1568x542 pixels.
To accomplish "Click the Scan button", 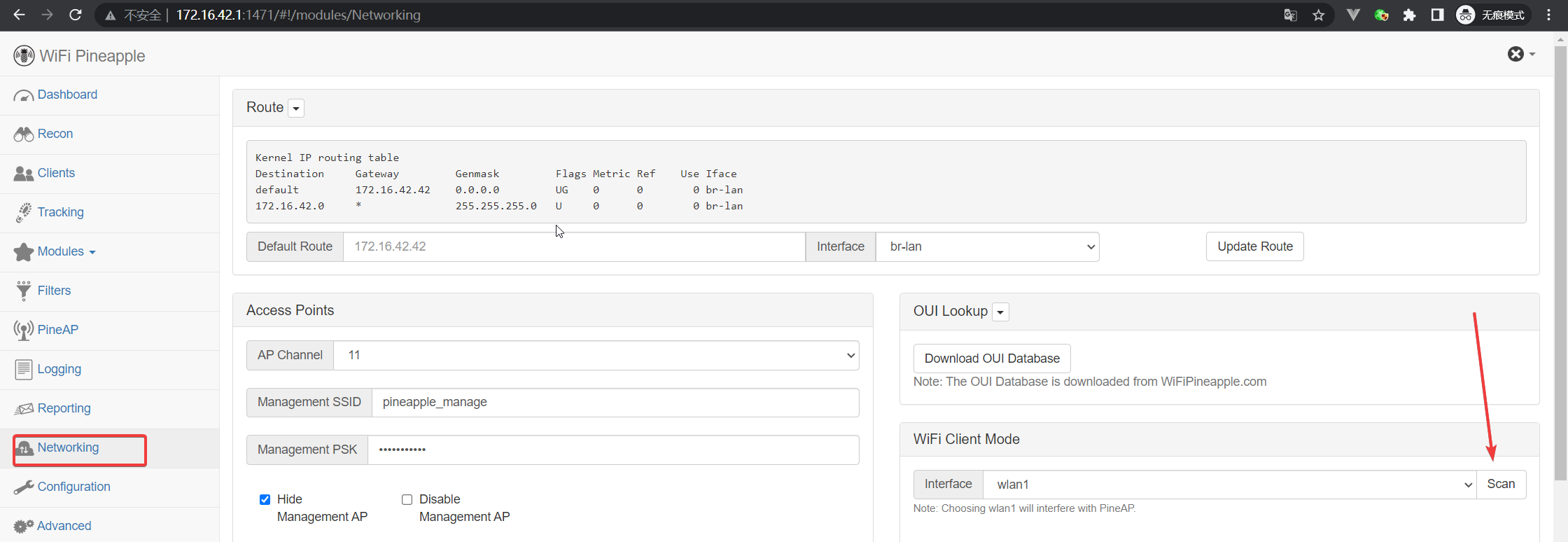I will click(x=1501, y=485).
